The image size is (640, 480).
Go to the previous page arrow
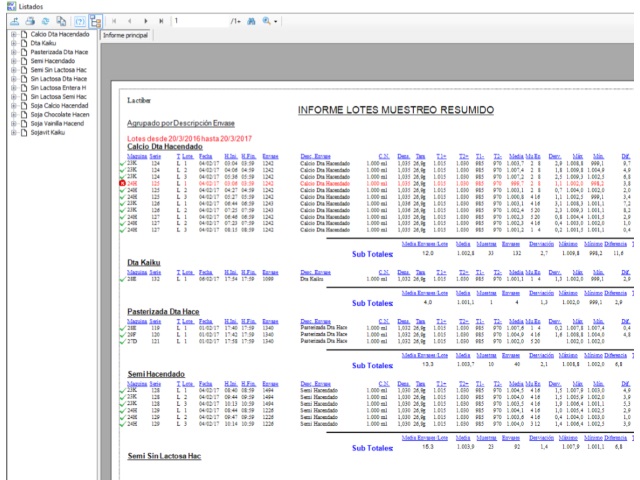(130, 21)
